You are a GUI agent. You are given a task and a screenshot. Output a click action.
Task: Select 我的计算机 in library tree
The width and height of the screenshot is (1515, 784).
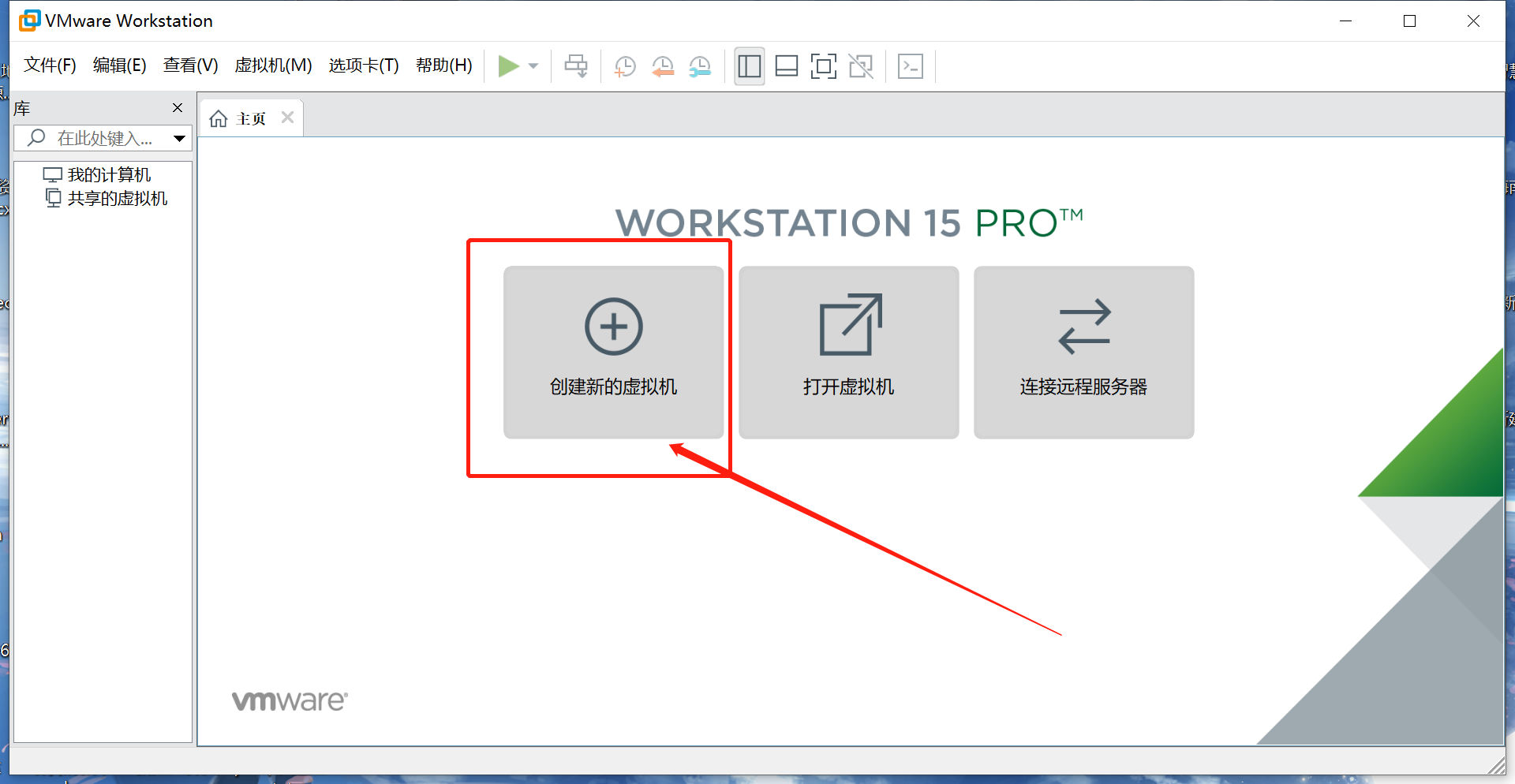pyautogui.click(x=97, y=174)
